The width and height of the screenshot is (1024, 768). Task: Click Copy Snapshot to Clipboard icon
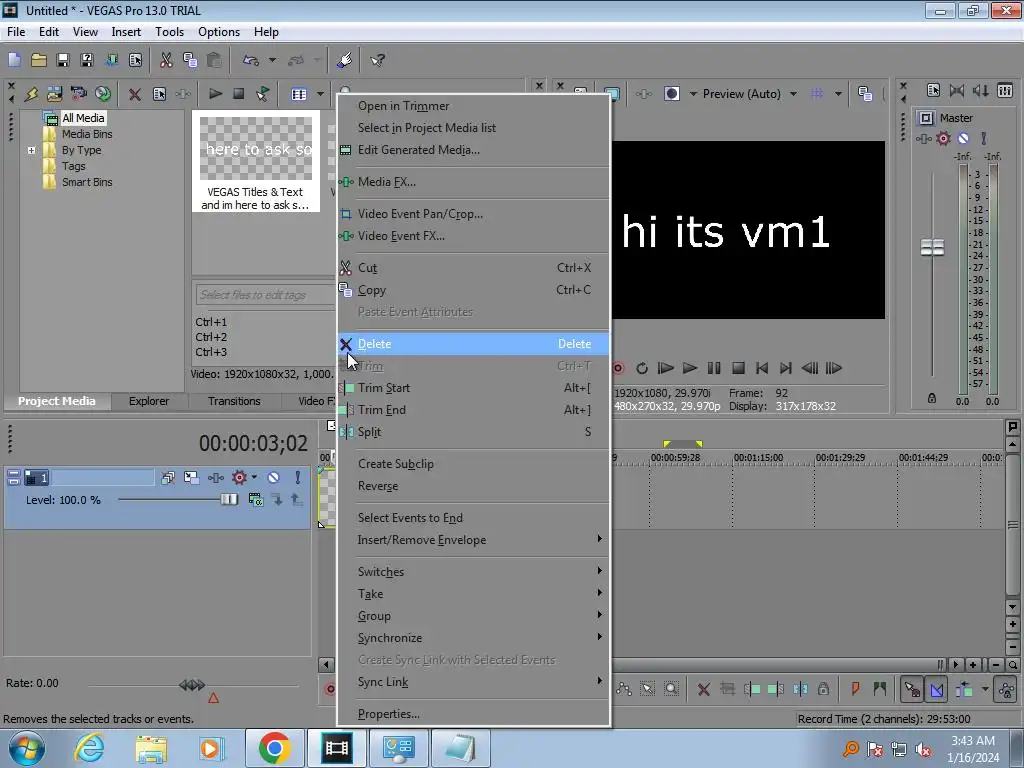[x=865, y=94]
